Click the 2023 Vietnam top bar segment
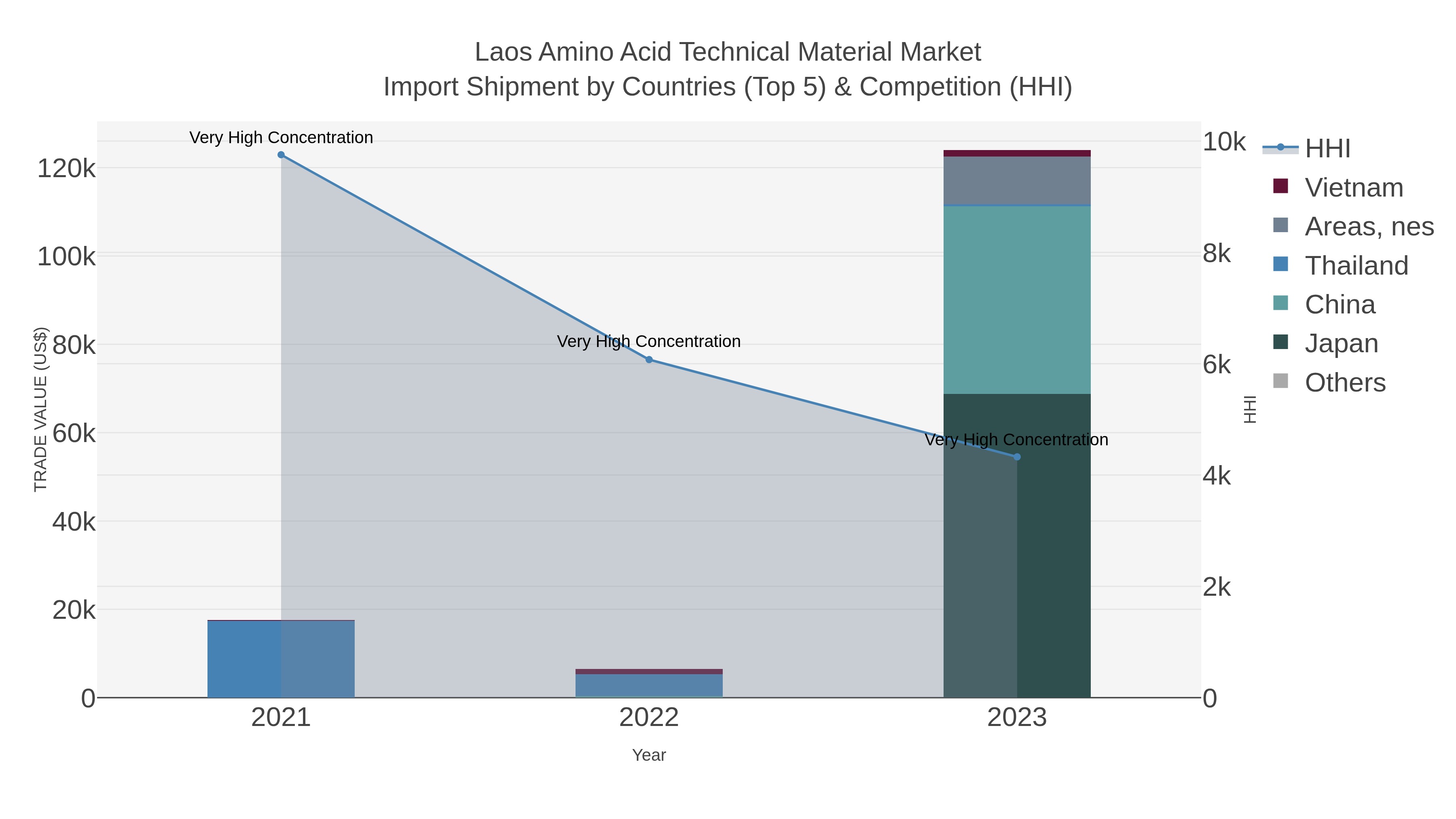The height and width of the screenshot is (819, 1456). [1017, 153]
